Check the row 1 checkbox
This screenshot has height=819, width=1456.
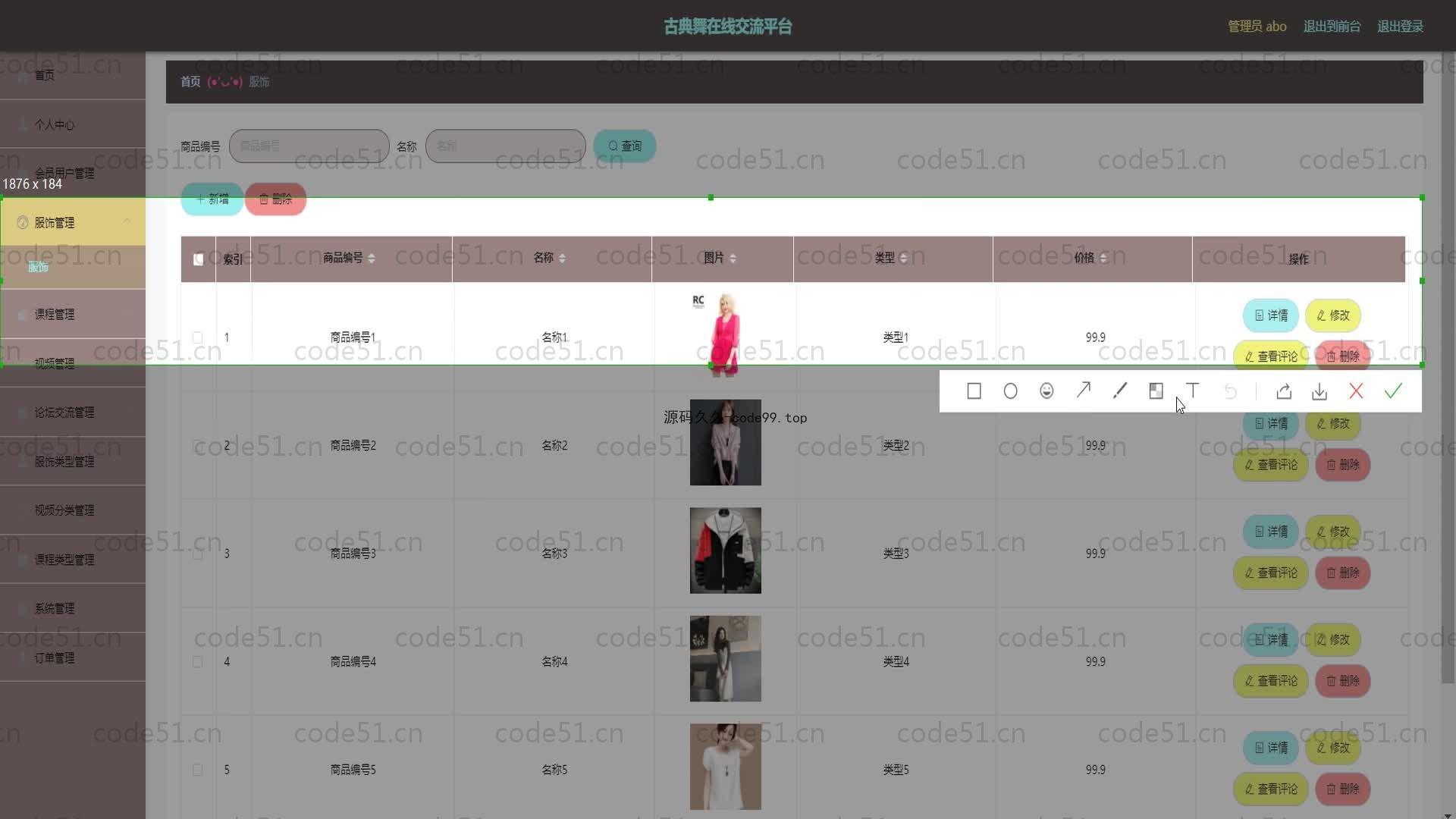click(197, 337)
